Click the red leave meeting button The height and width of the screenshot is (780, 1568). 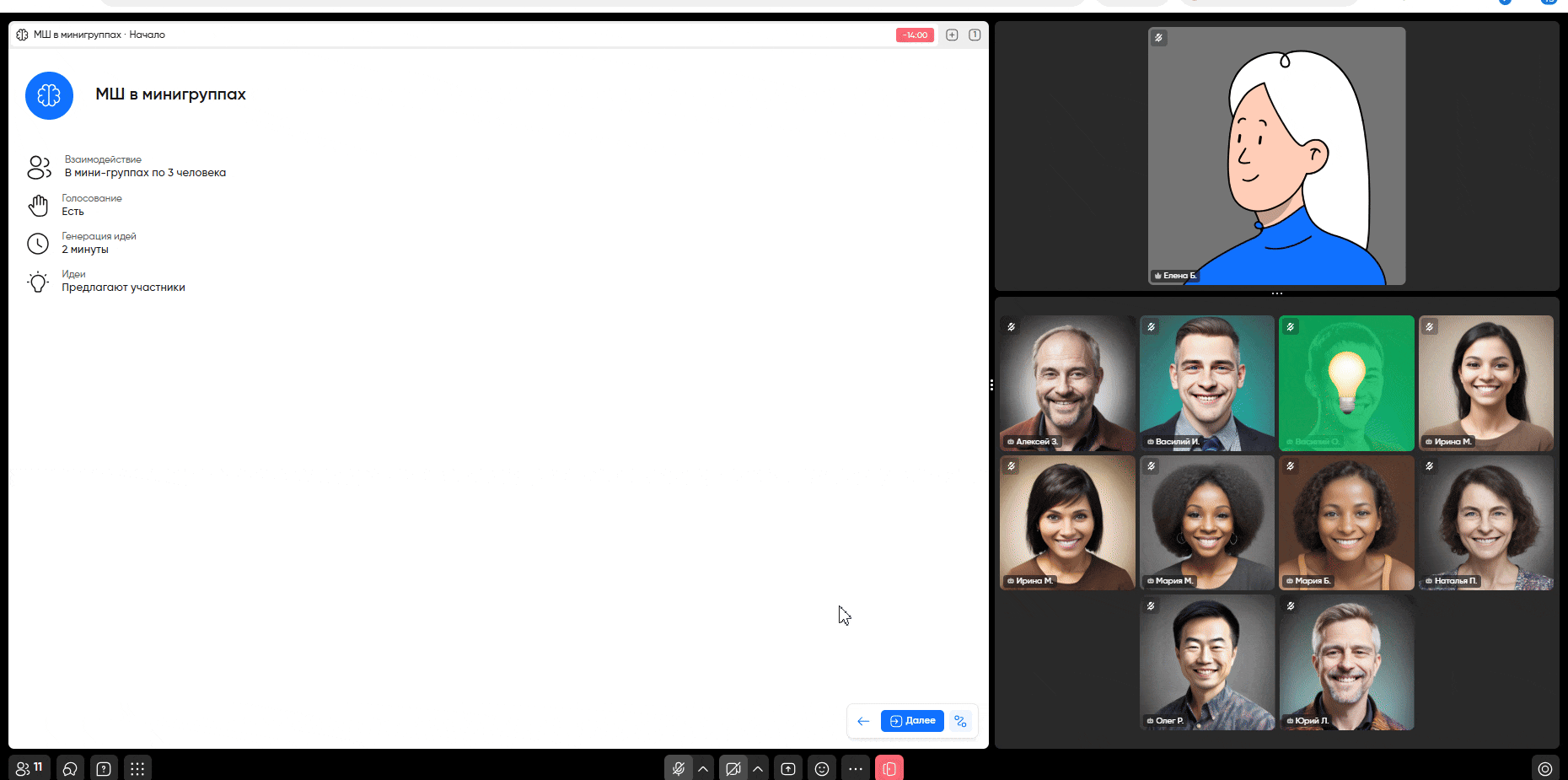pos(889,768)
